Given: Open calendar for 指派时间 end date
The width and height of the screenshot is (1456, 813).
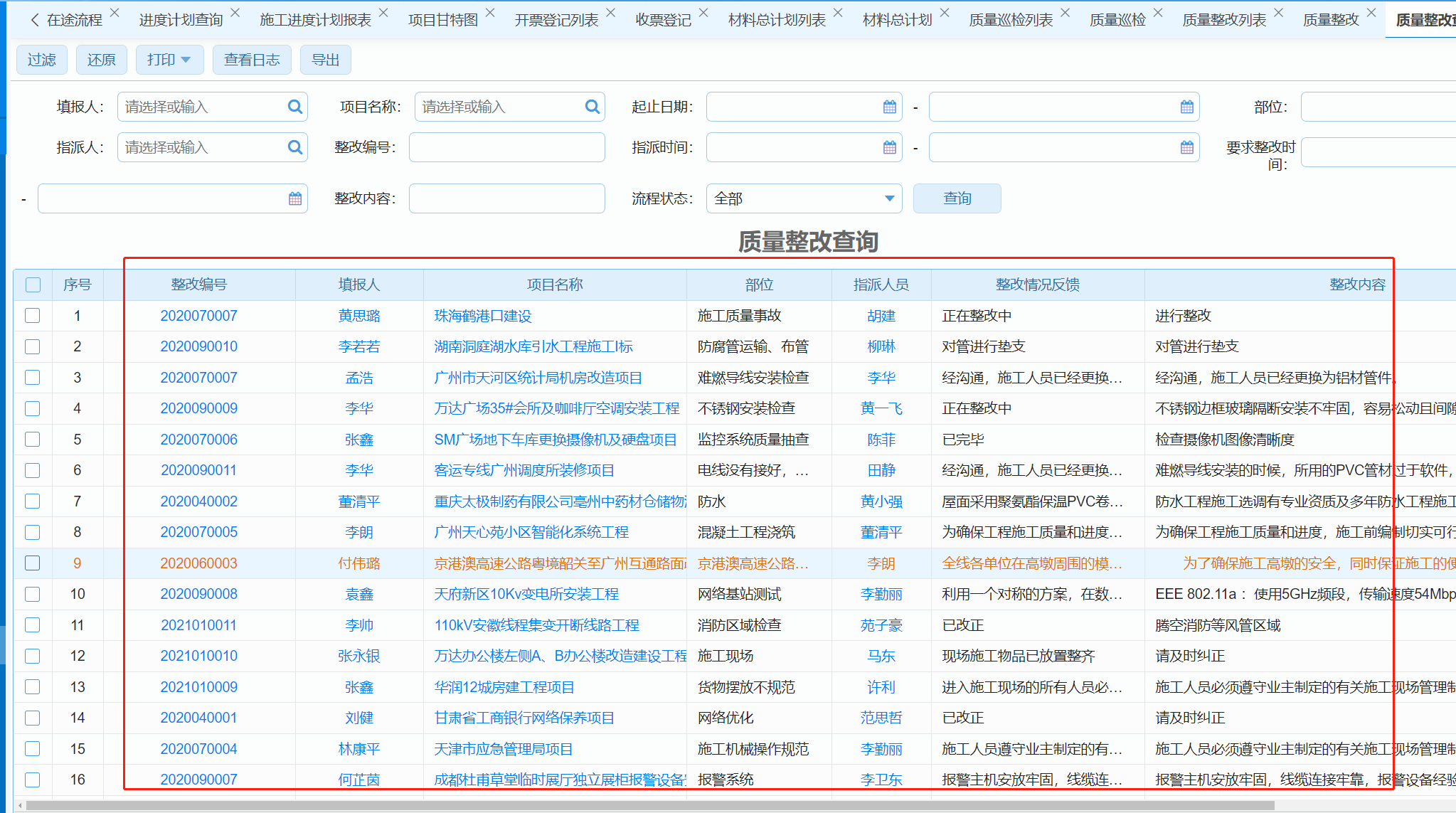Looking at the screenshot, I should [1186, 147].
